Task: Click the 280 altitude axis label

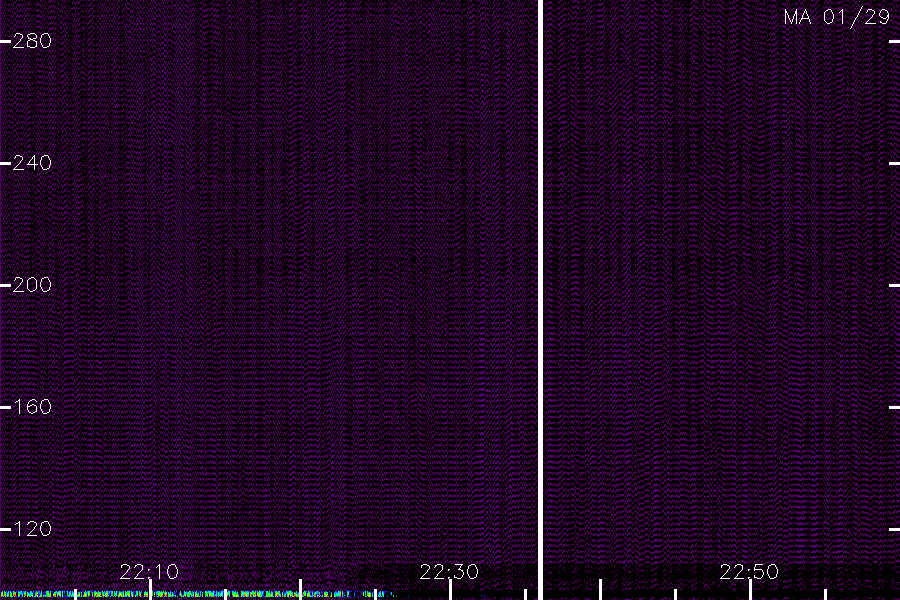Action: pyautogui.click(x=32, y=41)
